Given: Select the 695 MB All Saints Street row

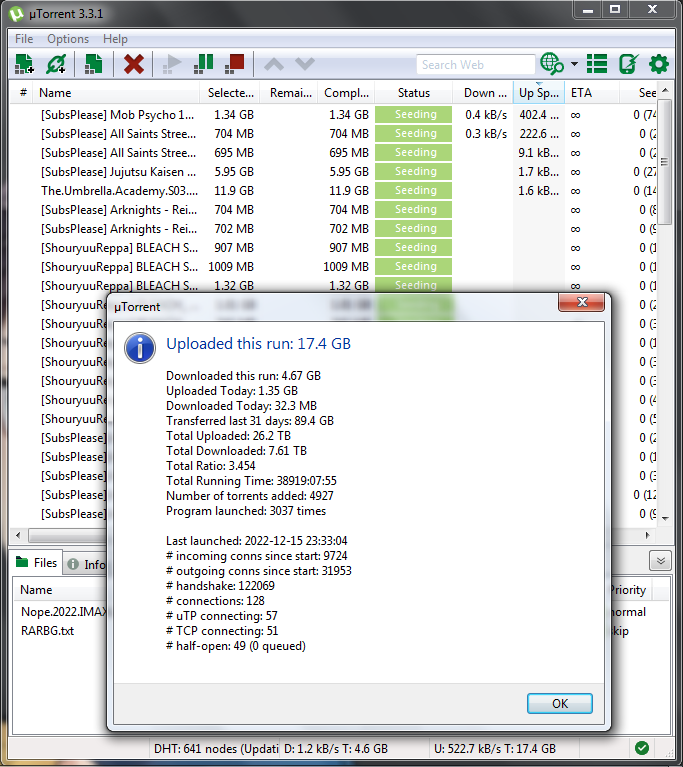Looking at the screenshot, I should pyautogui.click(x=333, y=153).
